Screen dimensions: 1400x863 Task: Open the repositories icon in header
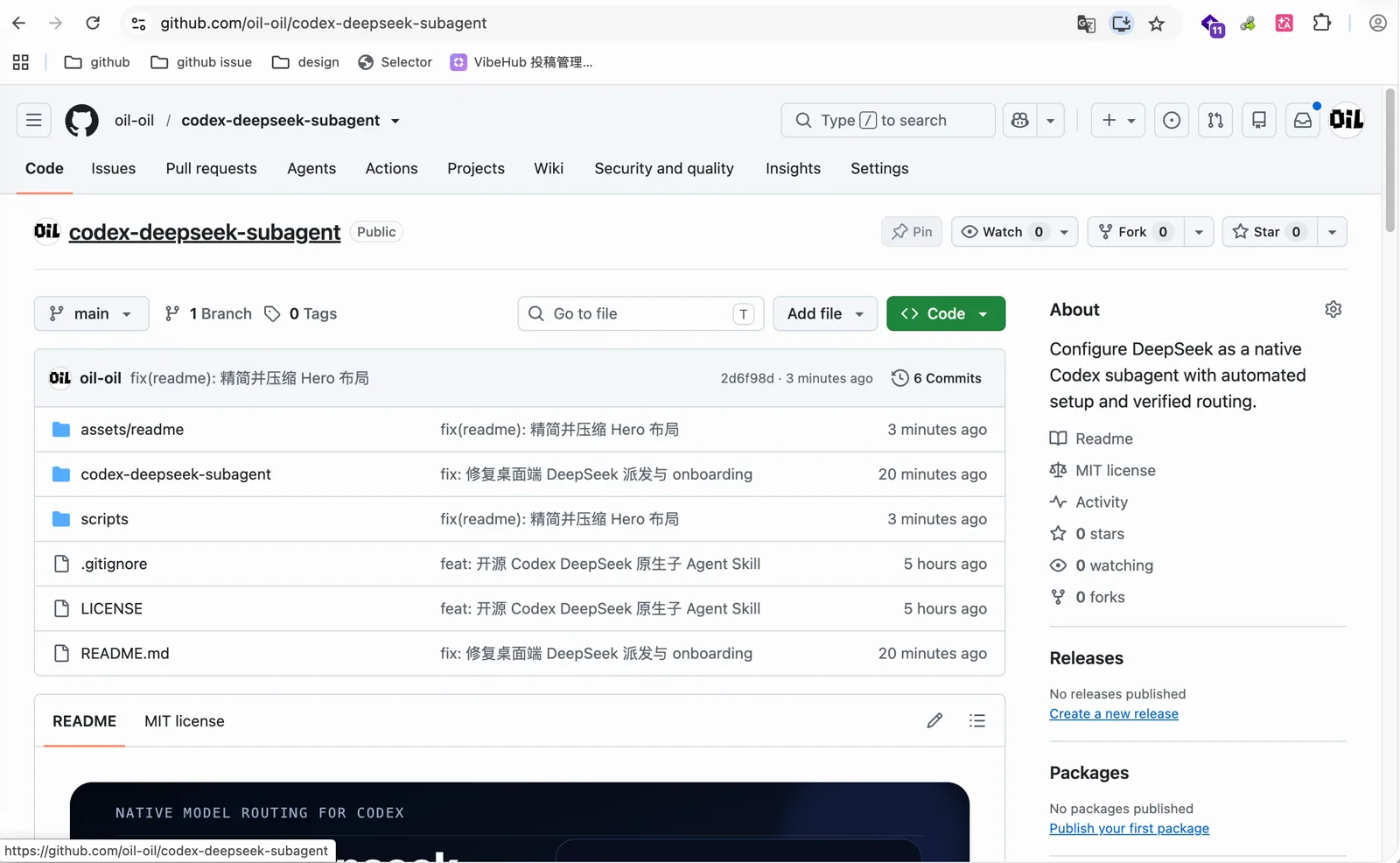click(1259, 120)
